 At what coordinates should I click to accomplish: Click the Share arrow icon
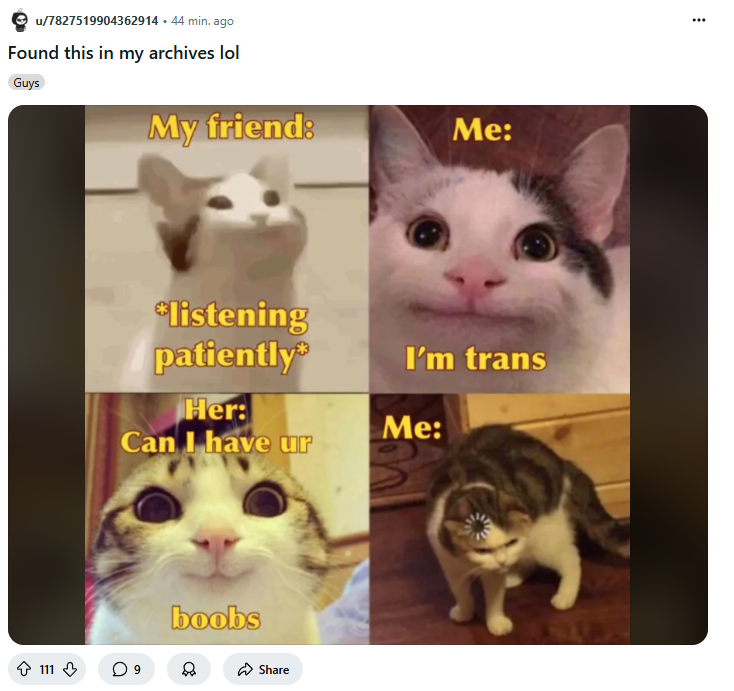tap(245, 669)
